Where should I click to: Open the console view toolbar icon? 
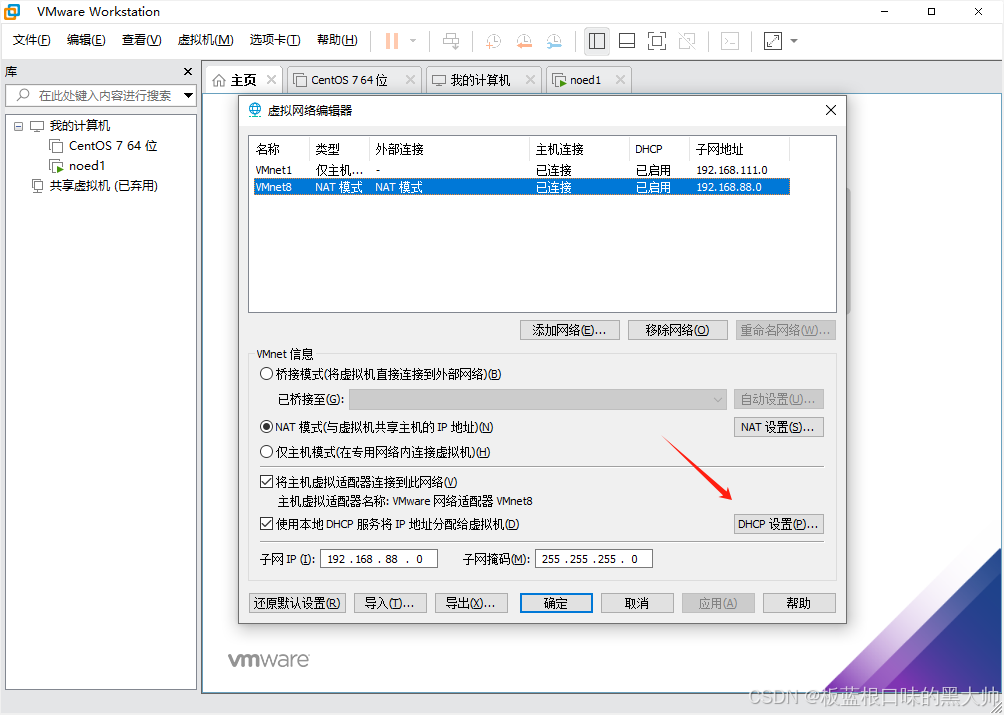730,41
